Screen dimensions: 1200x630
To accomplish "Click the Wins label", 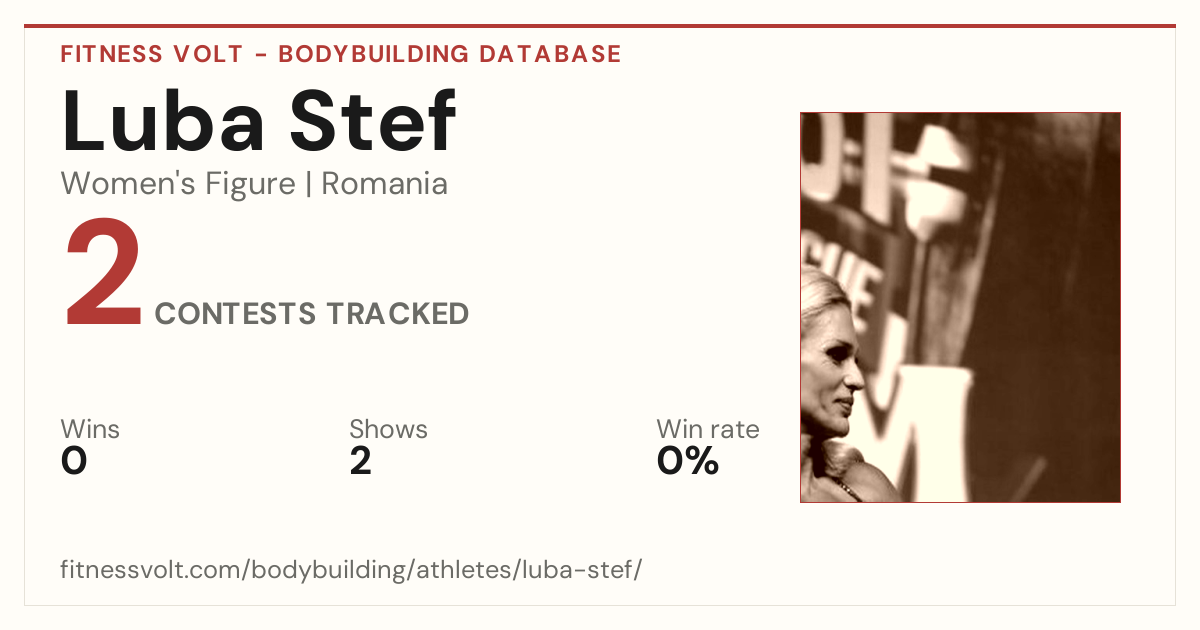I will click(x=90, y=430).
